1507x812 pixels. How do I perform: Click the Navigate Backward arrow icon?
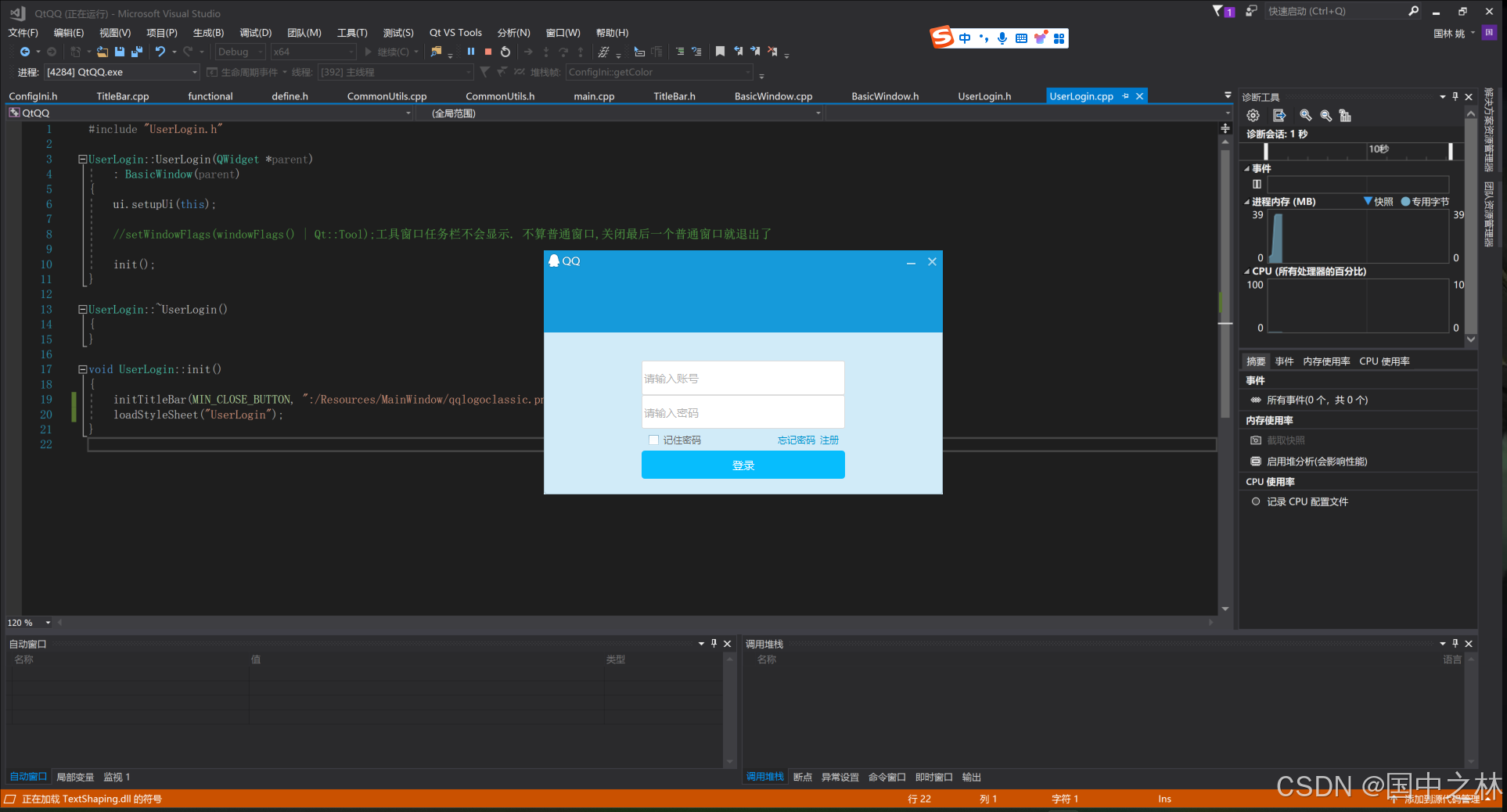(x=24, y=52)
